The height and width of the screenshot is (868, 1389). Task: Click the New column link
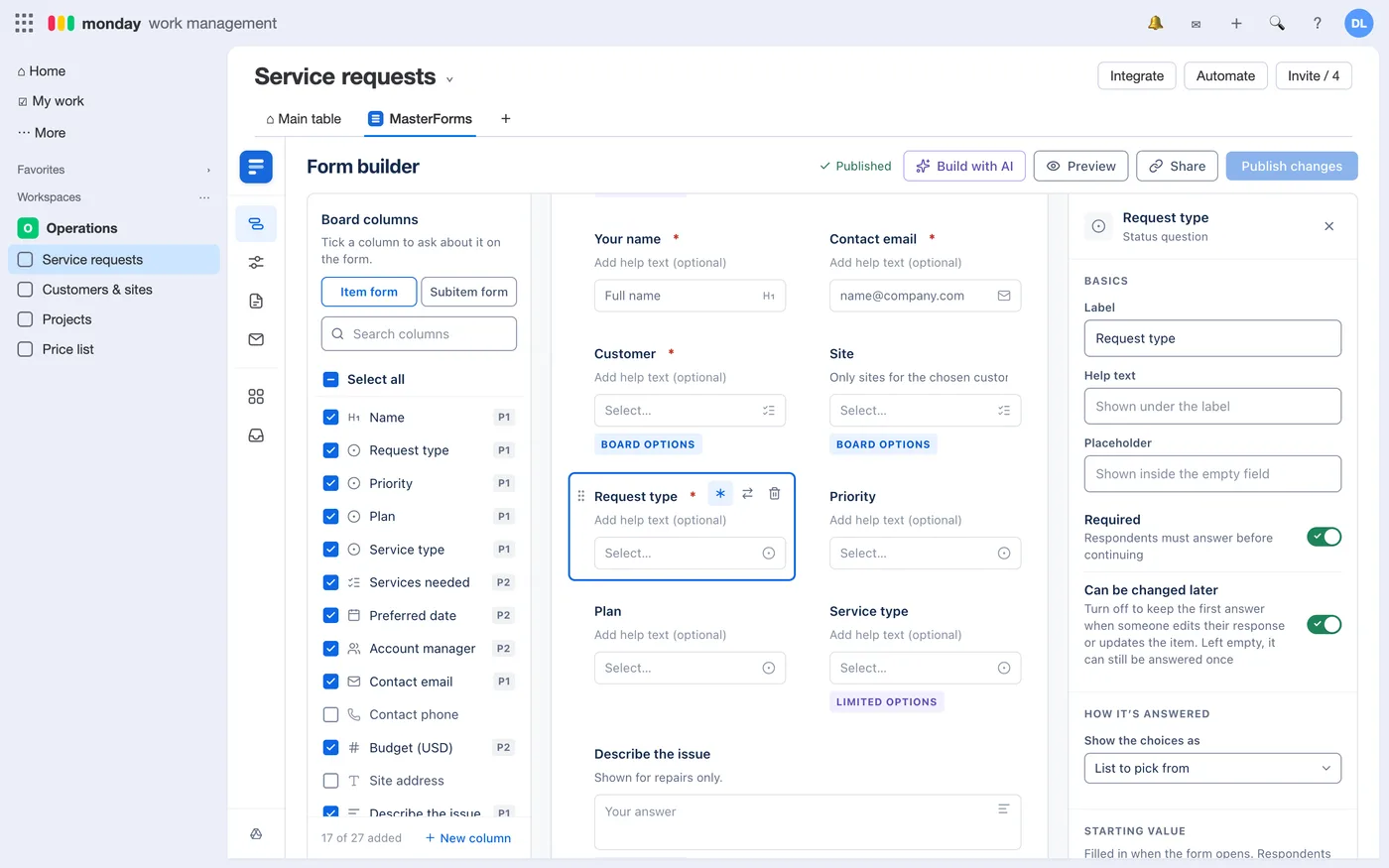pyautogui.click(x=468, y=838)
